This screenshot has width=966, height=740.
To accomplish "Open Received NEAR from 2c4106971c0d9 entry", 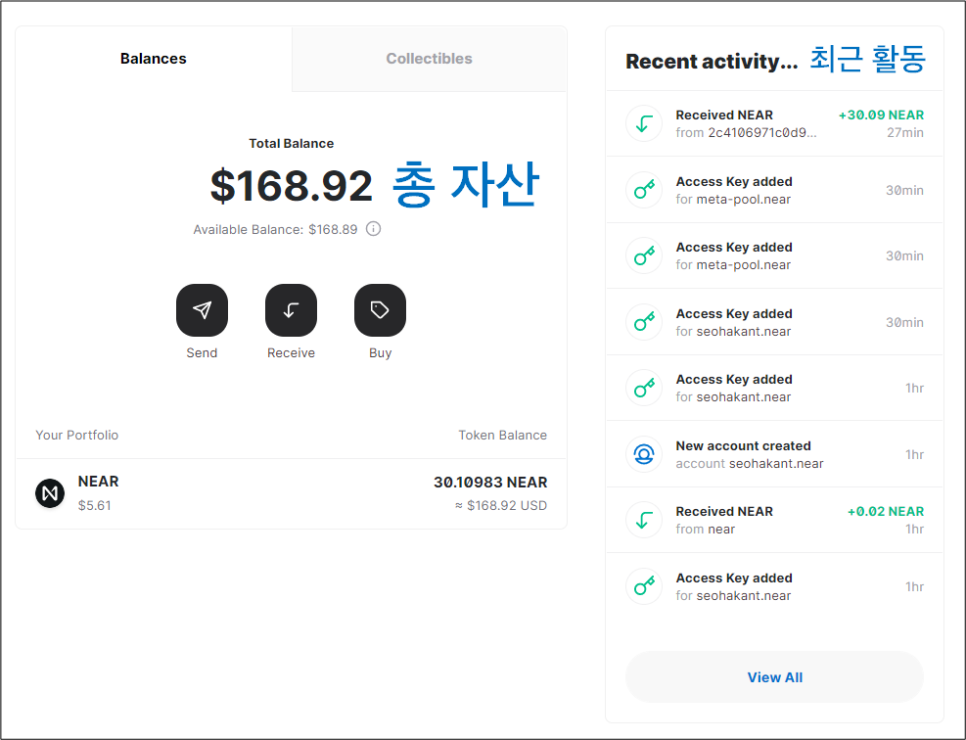I will pyautogui.click(x=774, y=123).
